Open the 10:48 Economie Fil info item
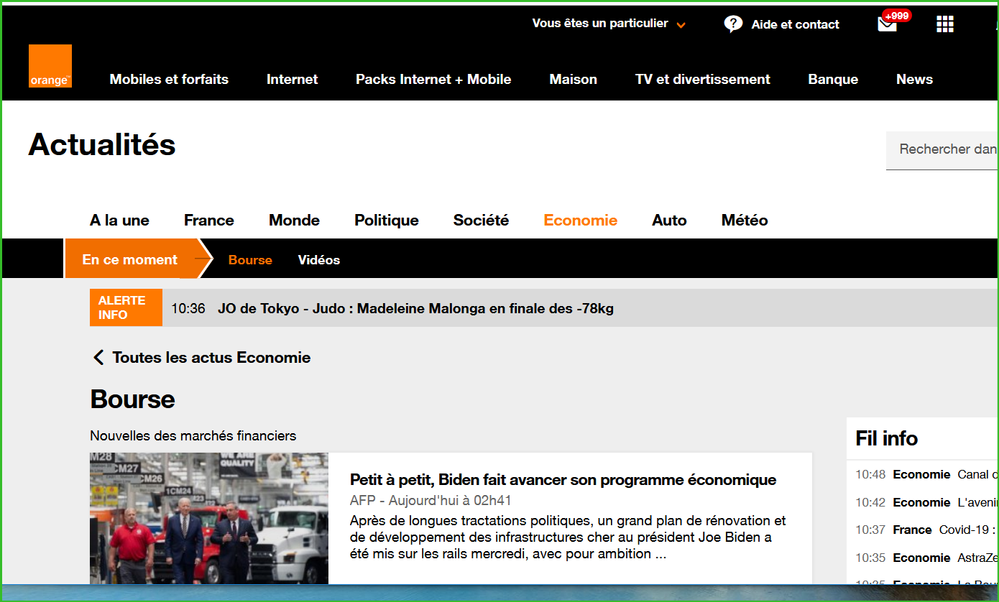 925,475
